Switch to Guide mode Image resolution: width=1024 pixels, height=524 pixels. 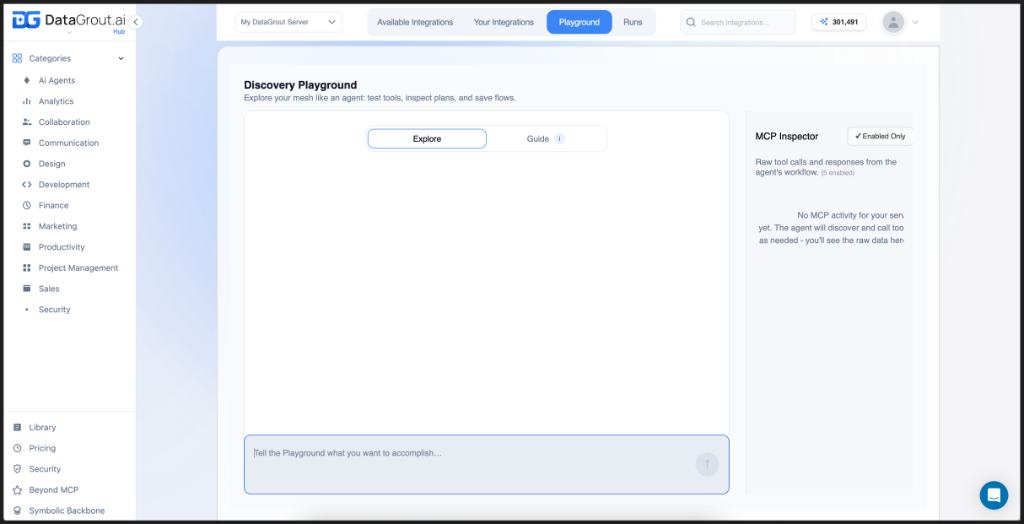[x=545, y=139]
